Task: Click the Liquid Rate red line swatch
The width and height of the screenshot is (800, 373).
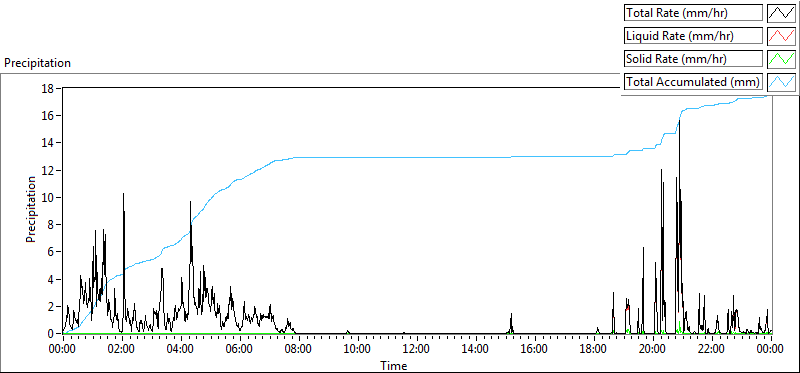Action: coord(782,36)
